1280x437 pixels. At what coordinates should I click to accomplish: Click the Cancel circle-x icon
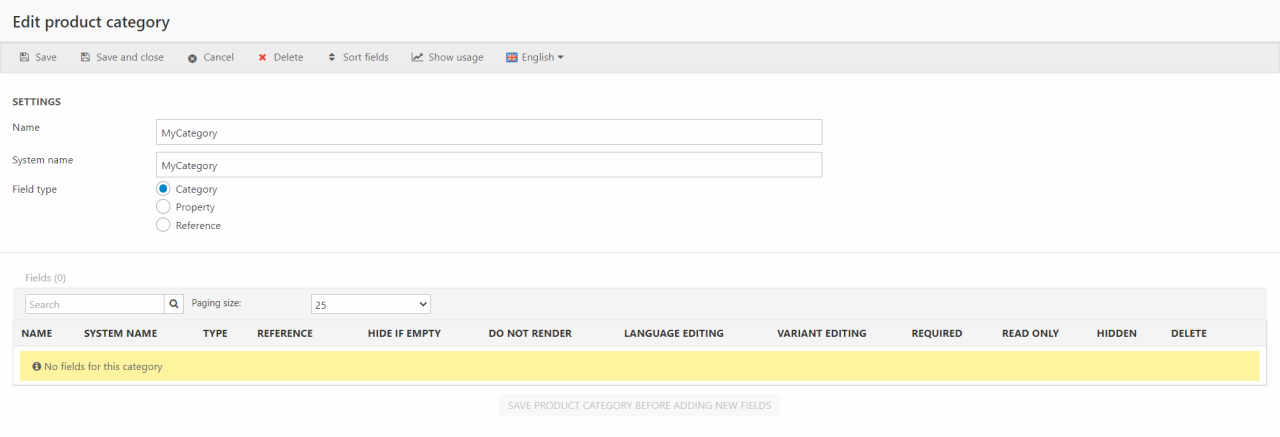[x=192, y=58]
